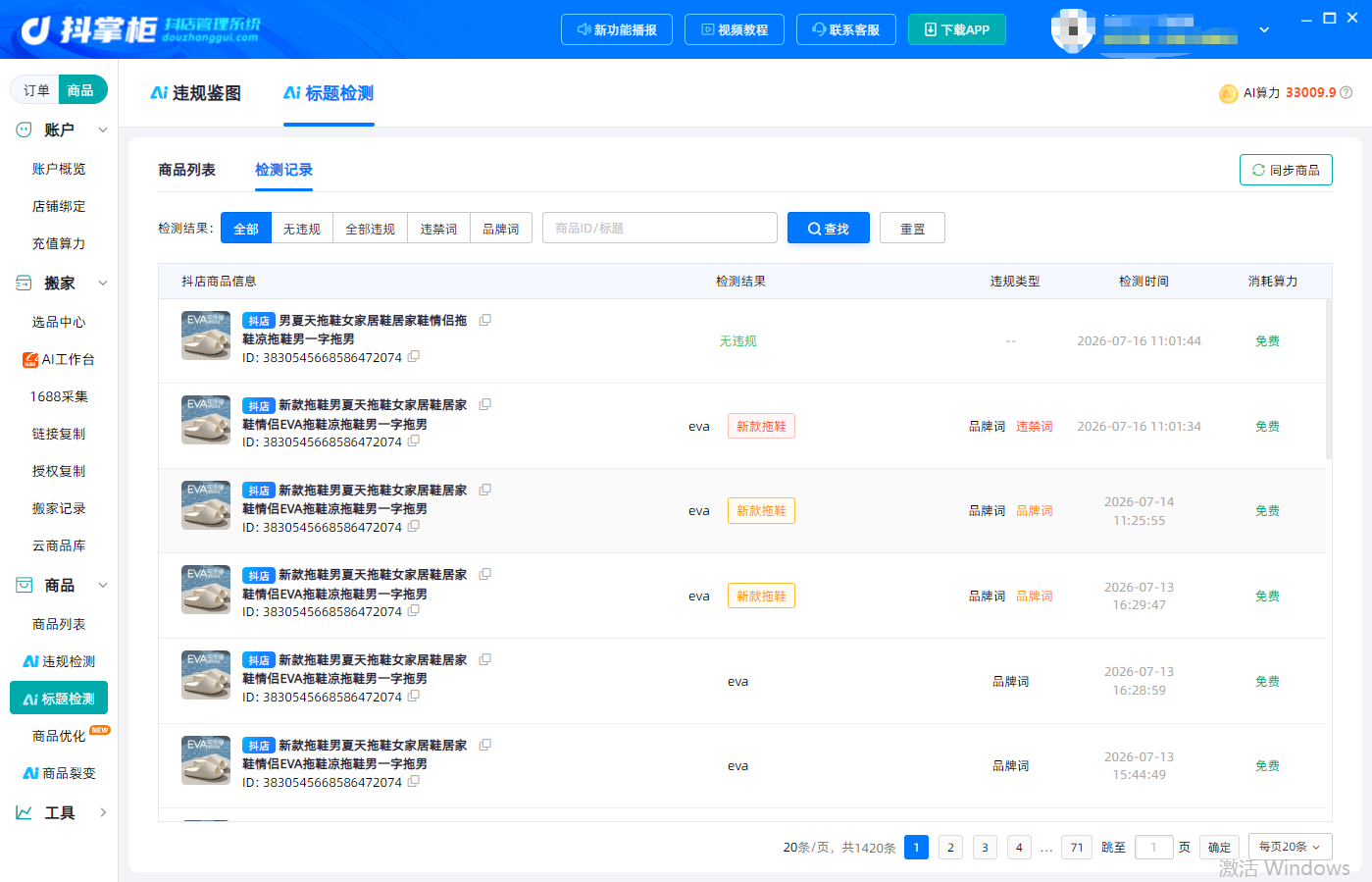Focus the 商品ID/标题 search field
This screenshot has width=1372, height=882.
click(660, 228)
